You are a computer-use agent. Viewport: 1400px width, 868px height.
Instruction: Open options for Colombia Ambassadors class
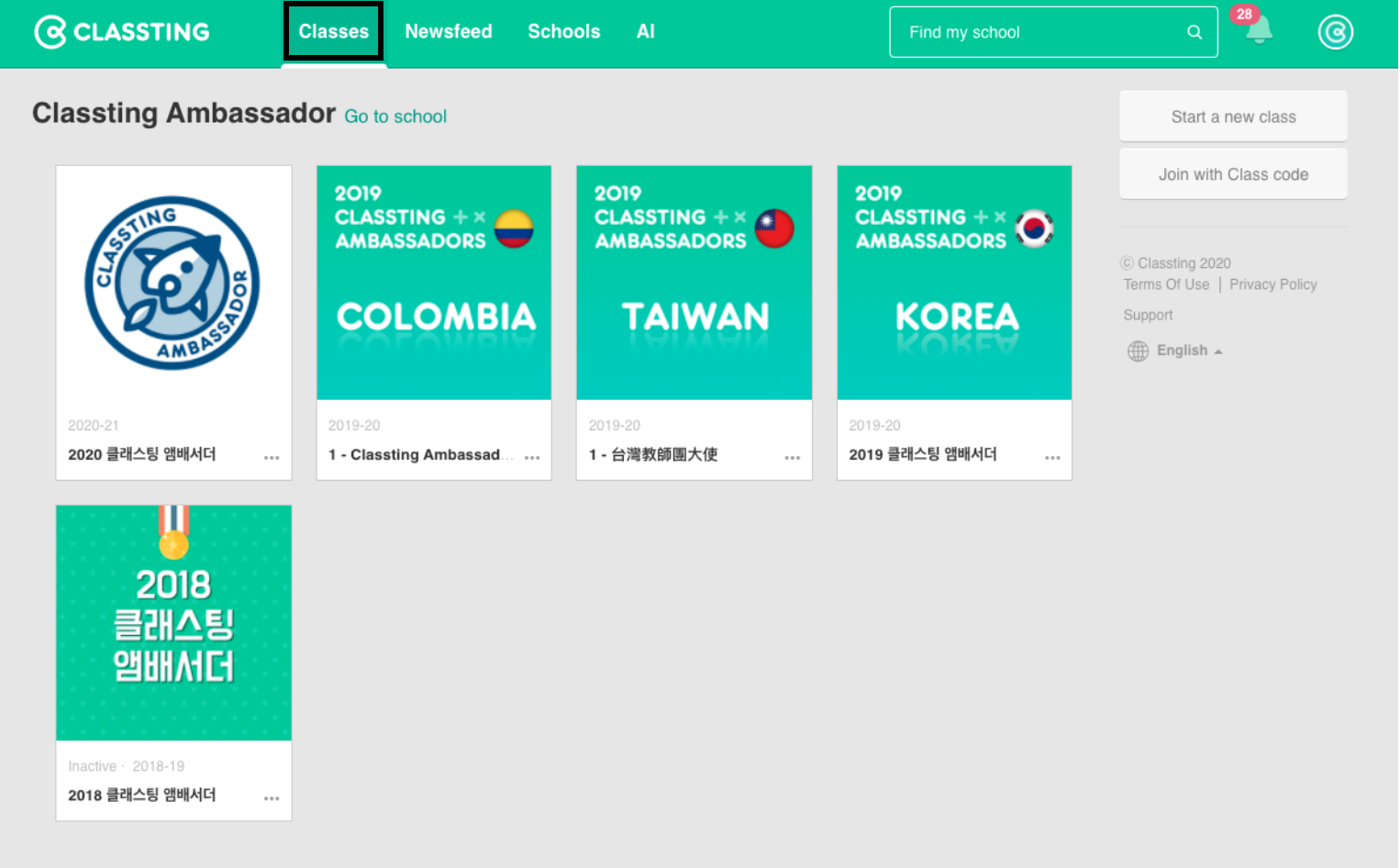[532, 457]
